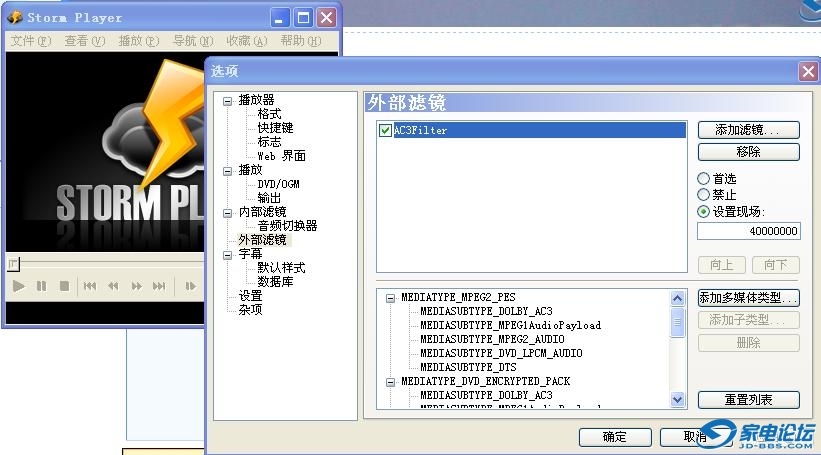This screenshot has width=821, height=455.
Task: Collapse the 内部滤镜 tree node
Action: tap(227, 213)
